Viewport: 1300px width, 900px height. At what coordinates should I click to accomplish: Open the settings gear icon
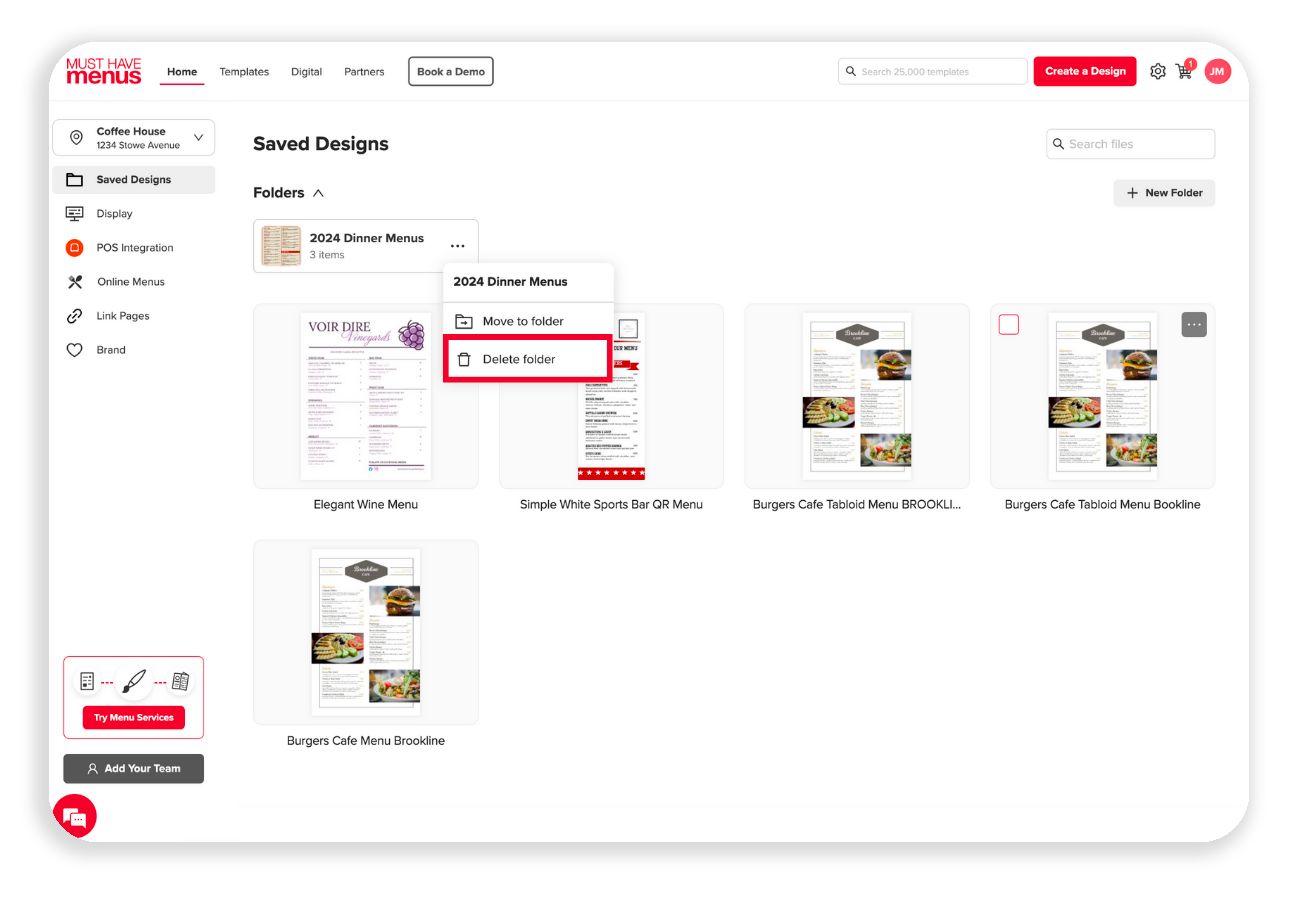[1158, 71]
